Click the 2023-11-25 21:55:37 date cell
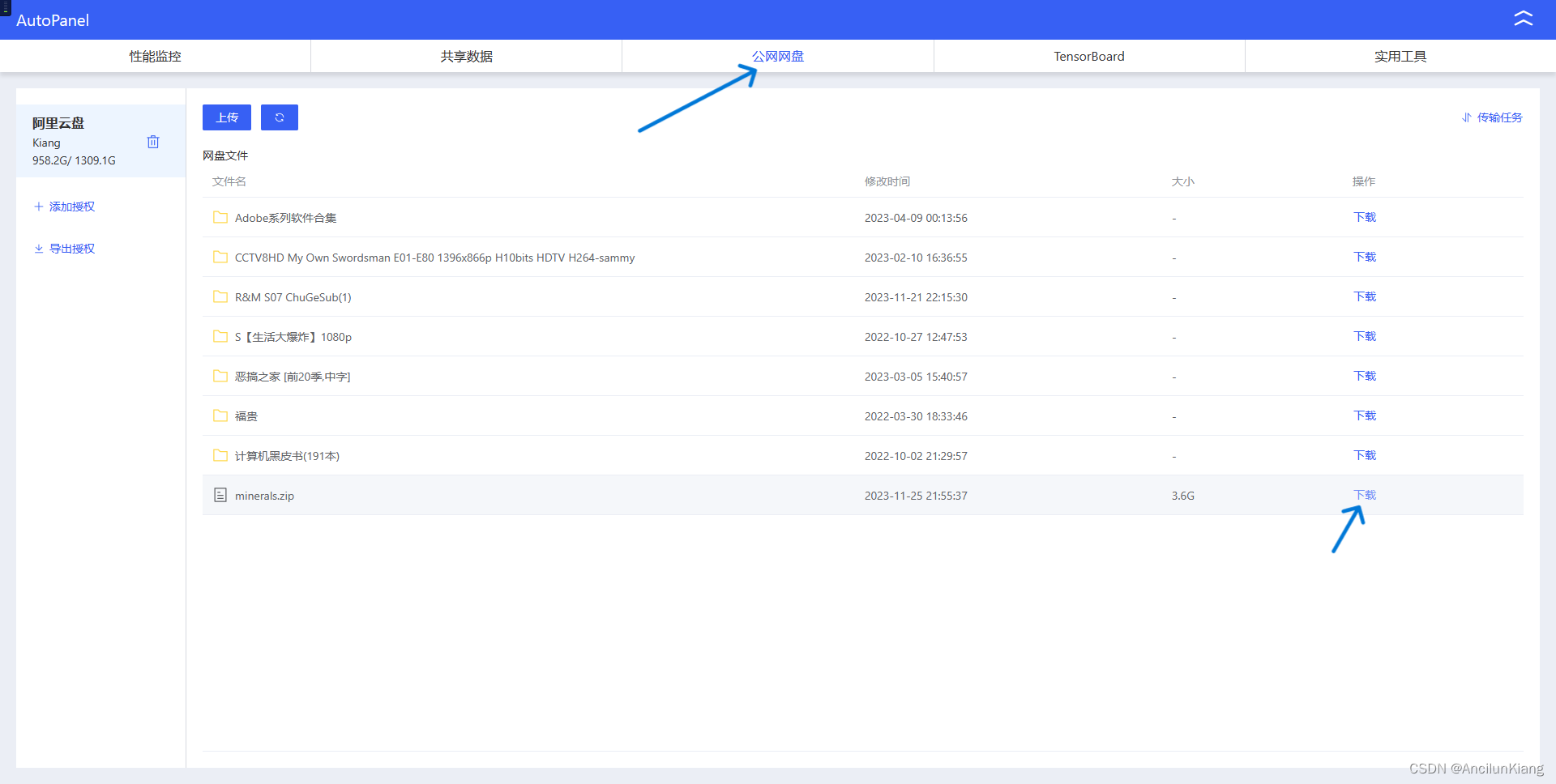The width and height of the screenshot is (1556, 784). [916, 496]
